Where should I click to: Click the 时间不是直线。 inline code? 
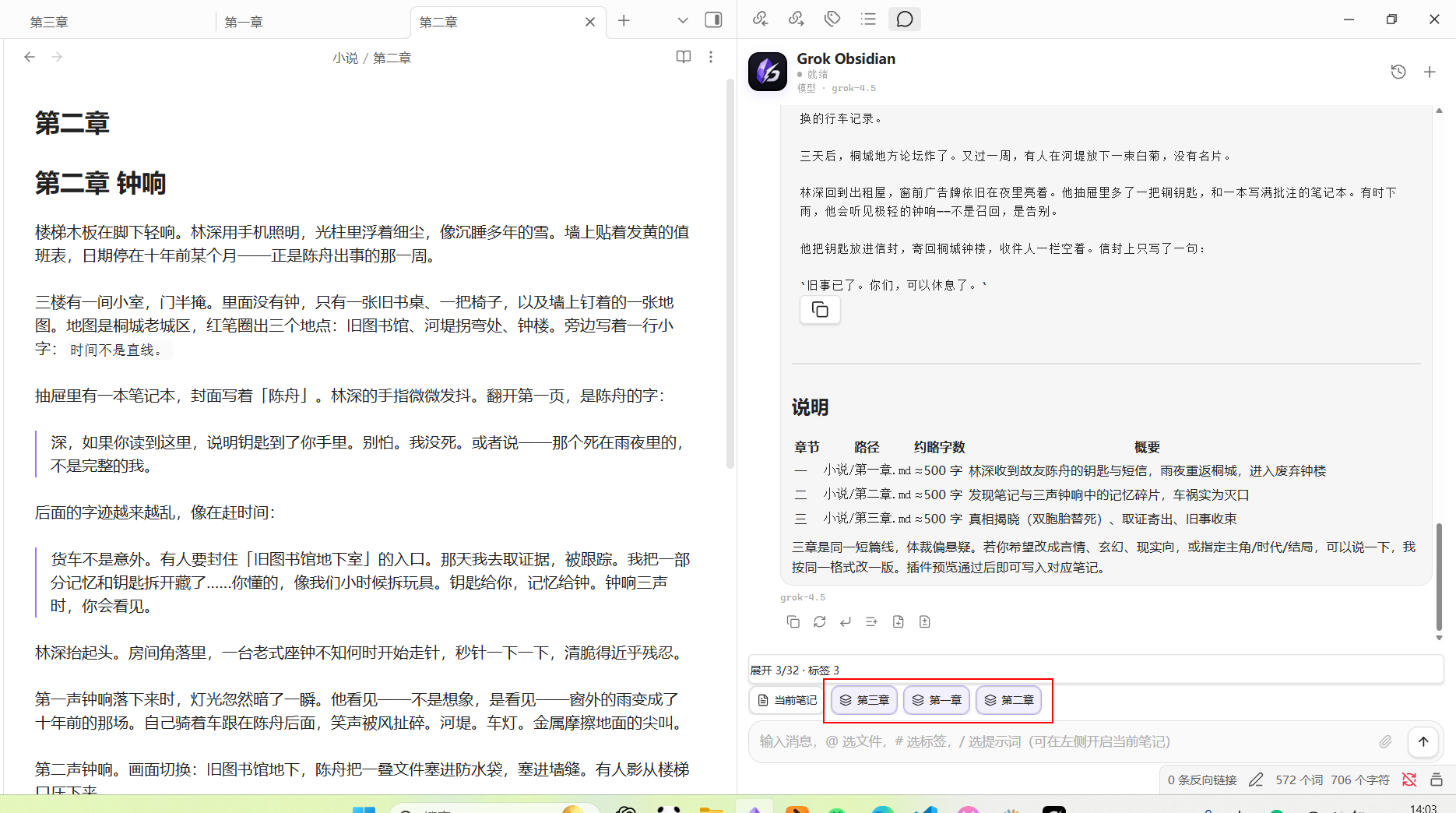(x=116, y=350)
